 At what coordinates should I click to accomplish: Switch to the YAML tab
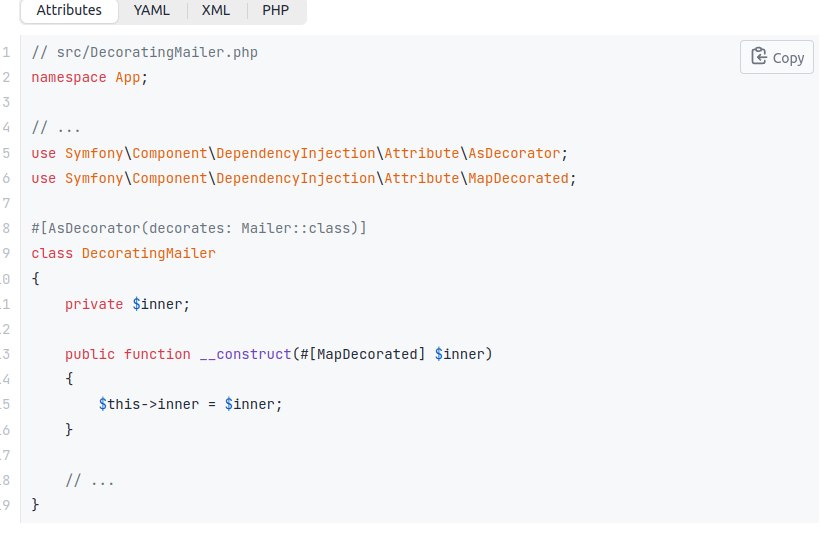152,11
